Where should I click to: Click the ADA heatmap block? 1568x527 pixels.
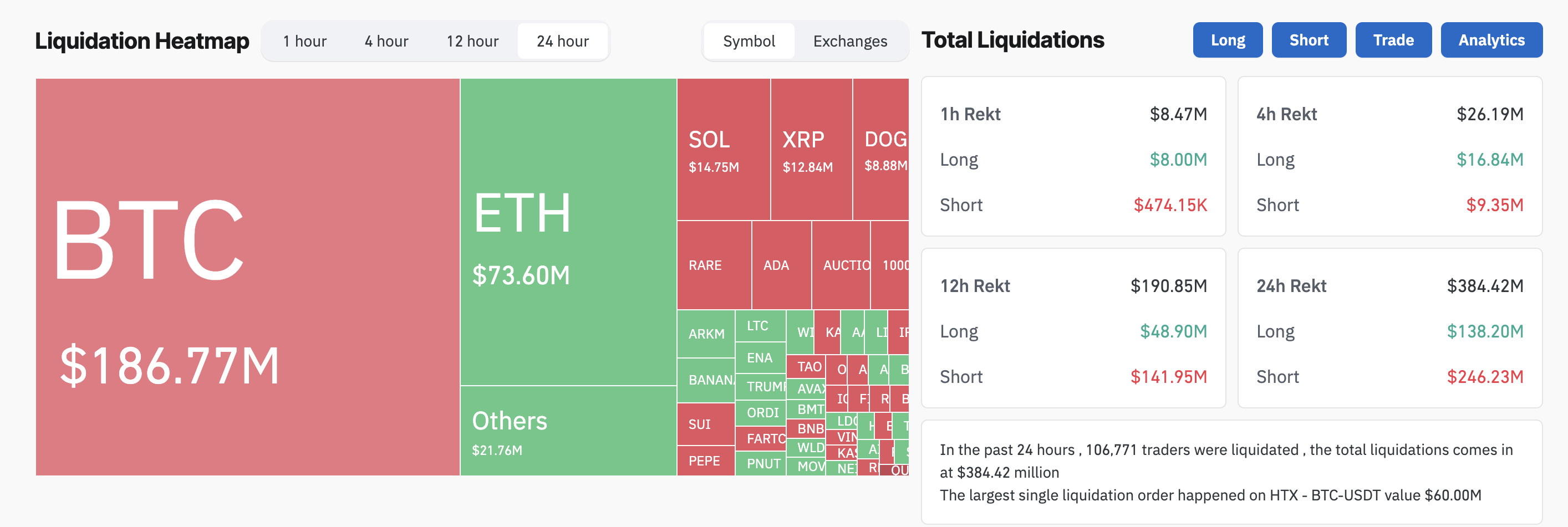(781, 265)
